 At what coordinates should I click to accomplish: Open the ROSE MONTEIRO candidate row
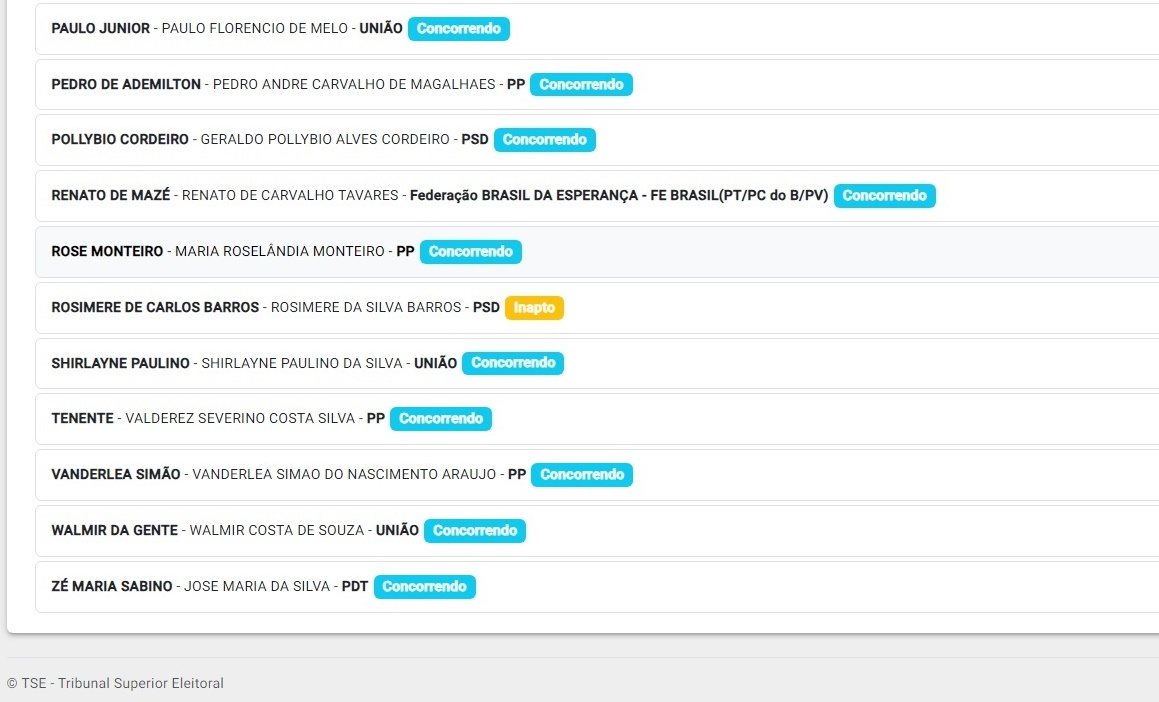597,251
